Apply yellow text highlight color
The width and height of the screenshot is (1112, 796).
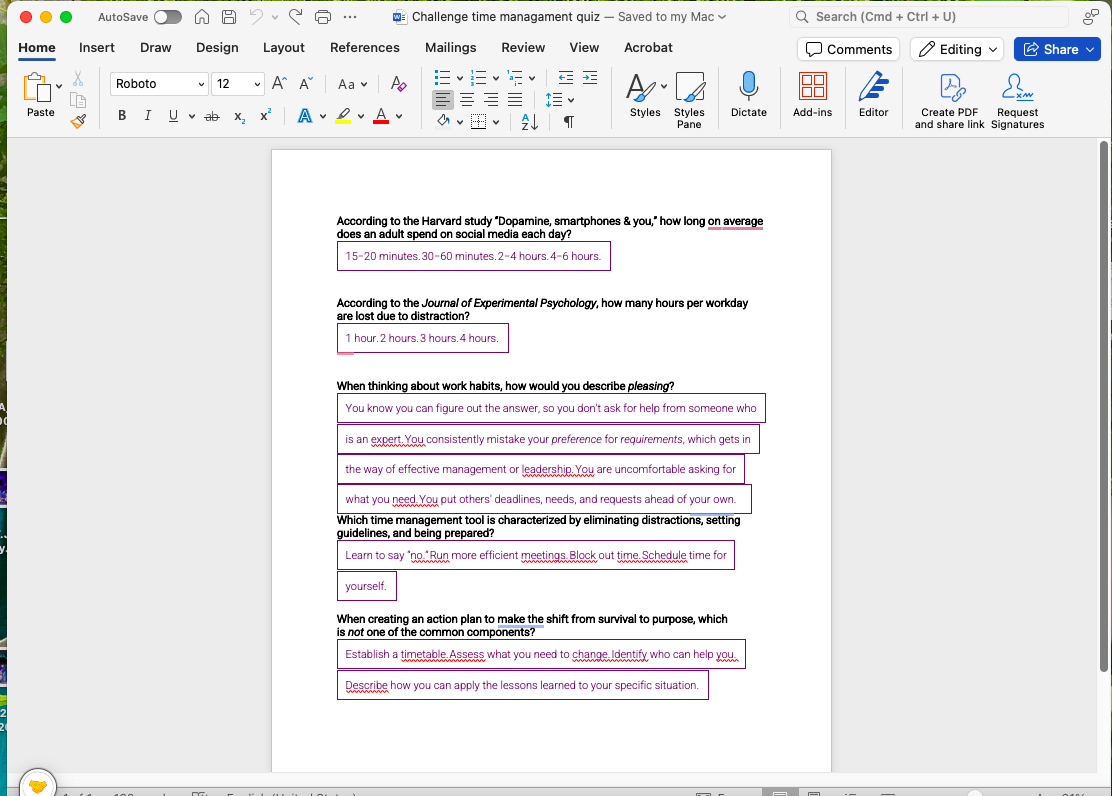point(343,116)
